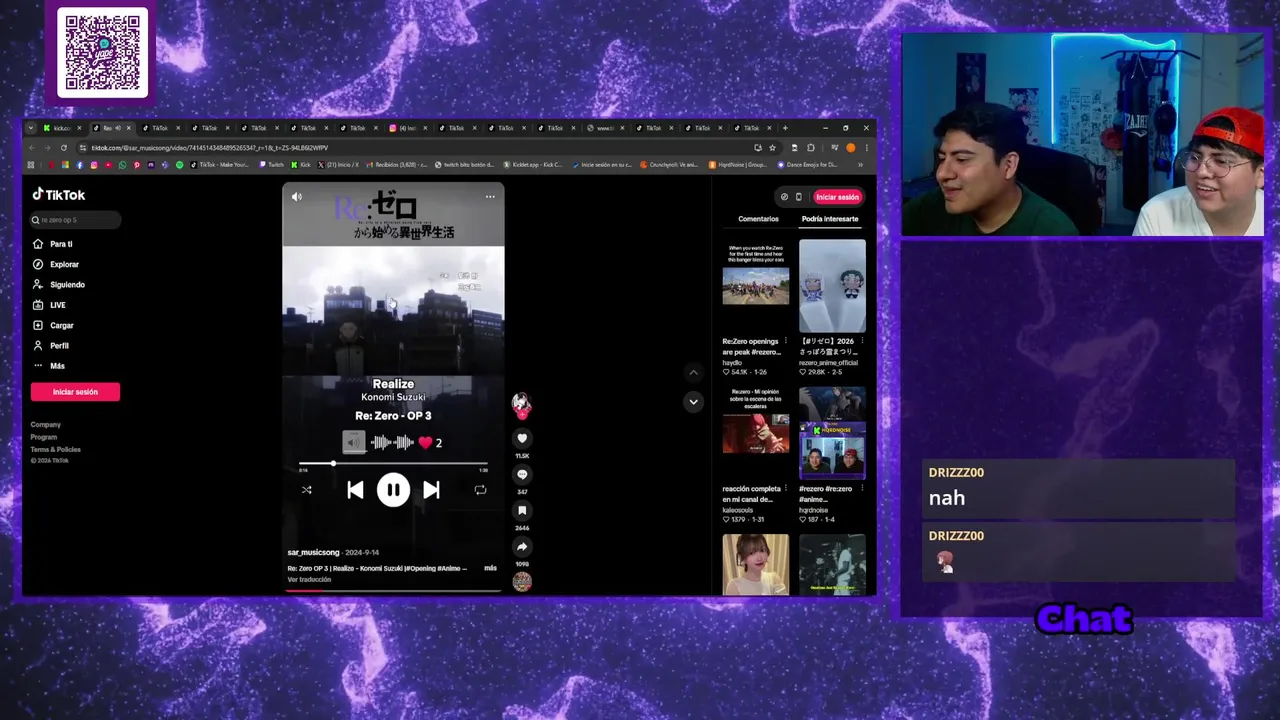
Task: Toggle the in-video shuffle icon
Action: click(x=306, y=490)
